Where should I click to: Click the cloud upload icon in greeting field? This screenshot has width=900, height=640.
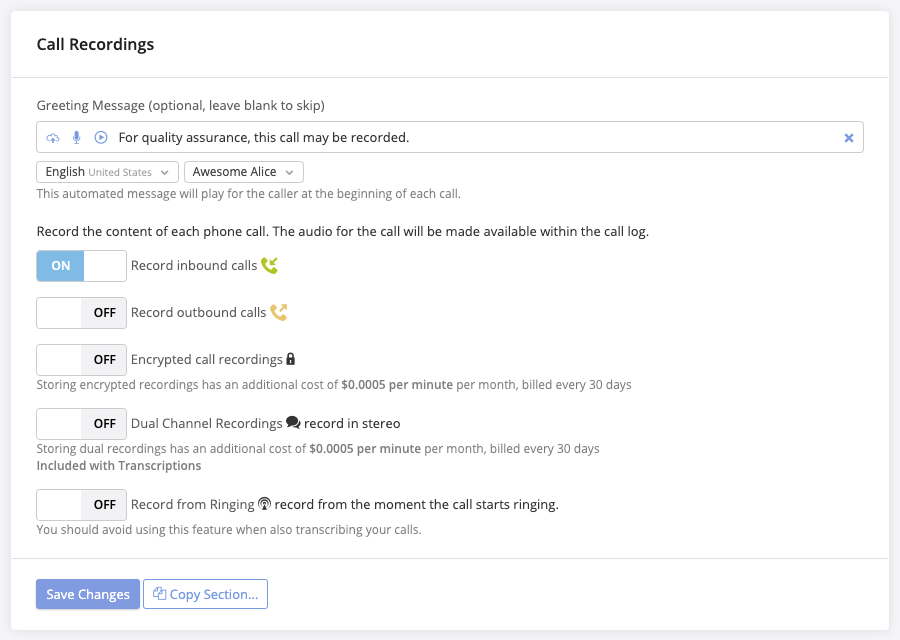(53, 138)
